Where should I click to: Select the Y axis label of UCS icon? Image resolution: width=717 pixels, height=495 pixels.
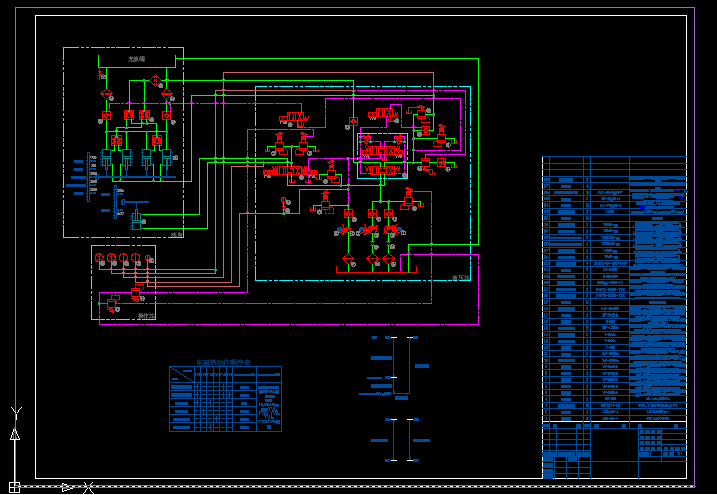(14, 410)
